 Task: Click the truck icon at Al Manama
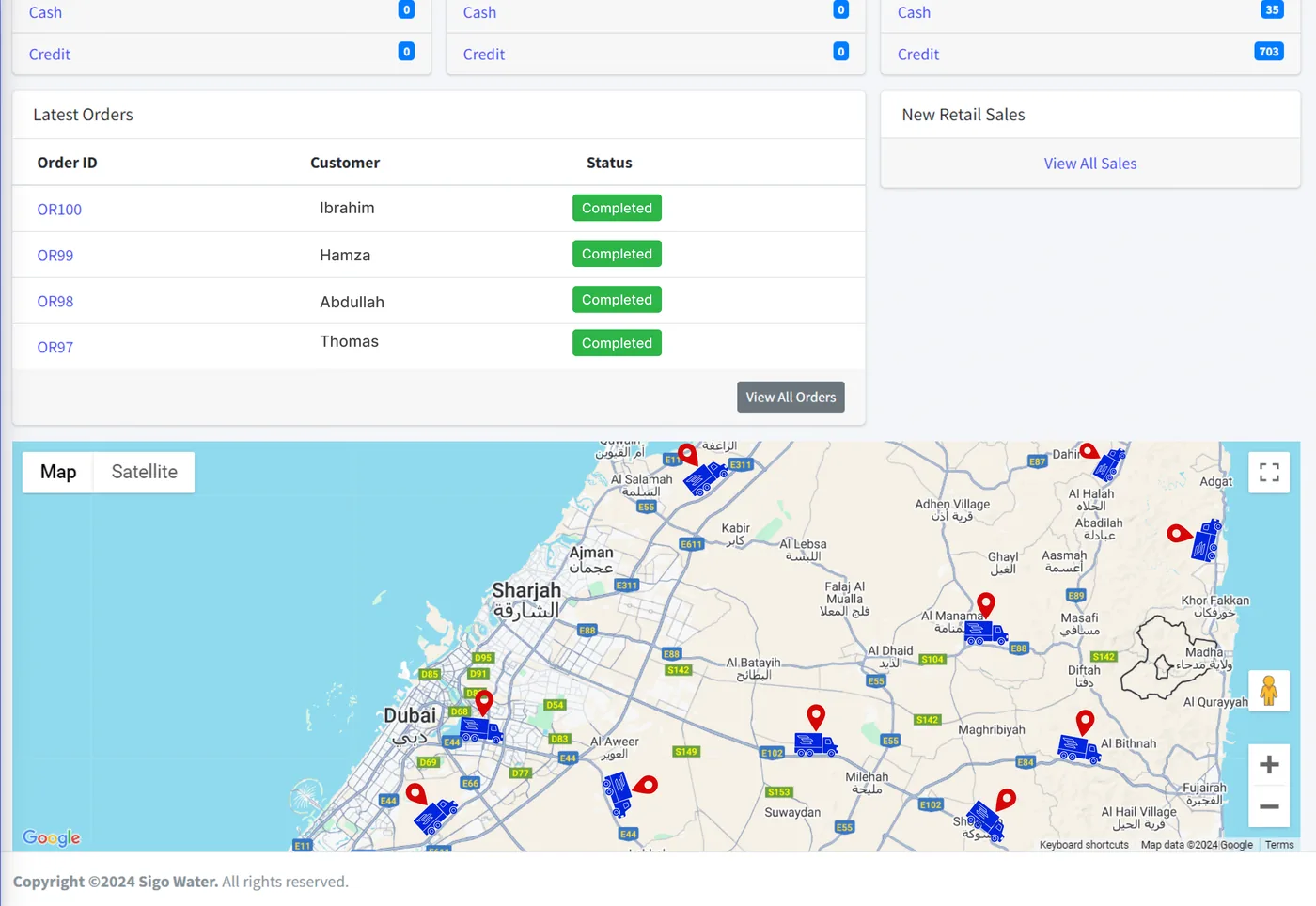985,633
